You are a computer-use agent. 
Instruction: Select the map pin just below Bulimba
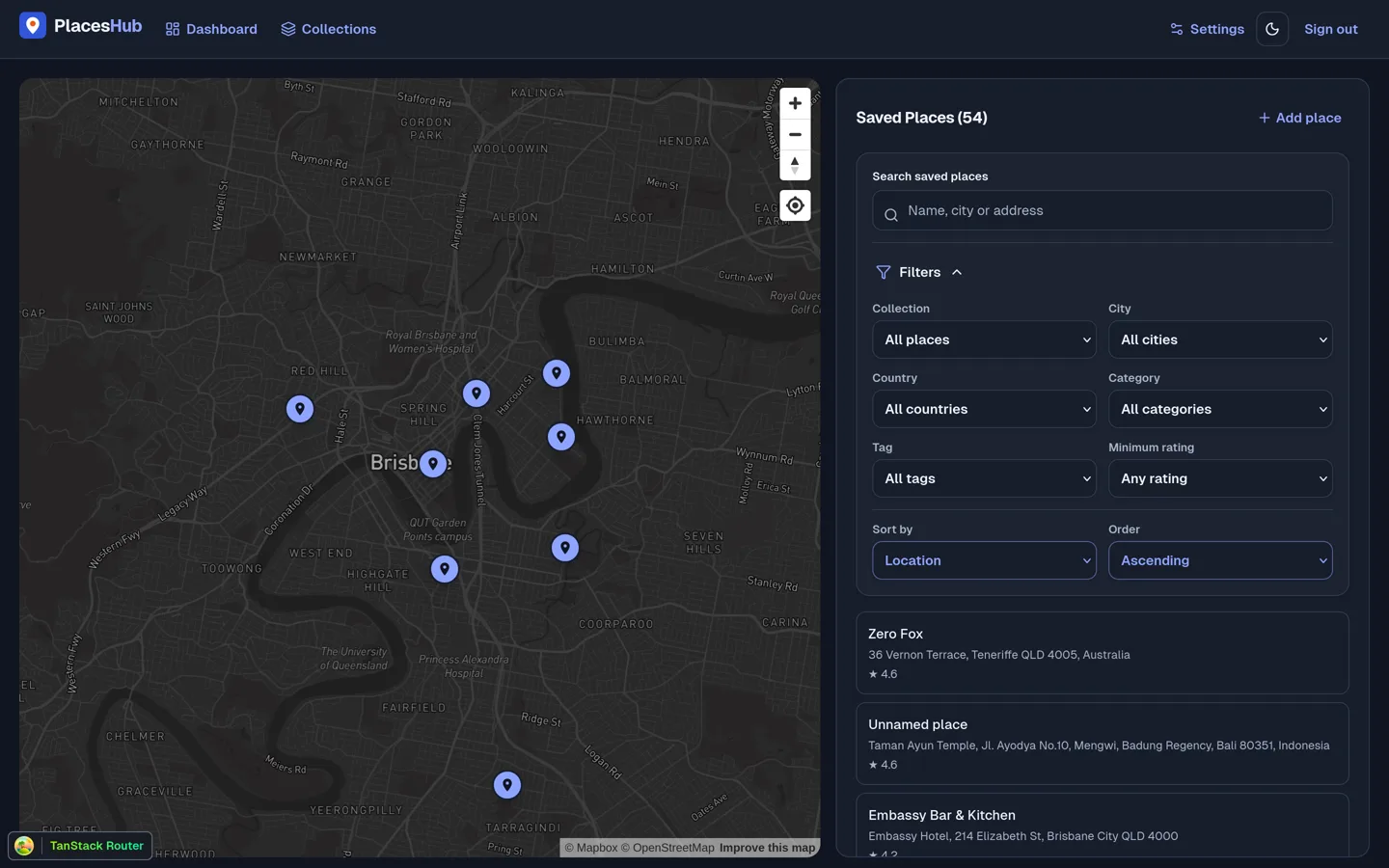point(557,373)
